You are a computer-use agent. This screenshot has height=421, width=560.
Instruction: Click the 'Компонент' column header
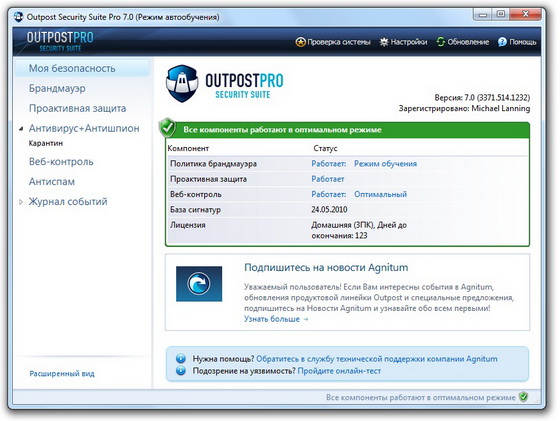(188, 148)
